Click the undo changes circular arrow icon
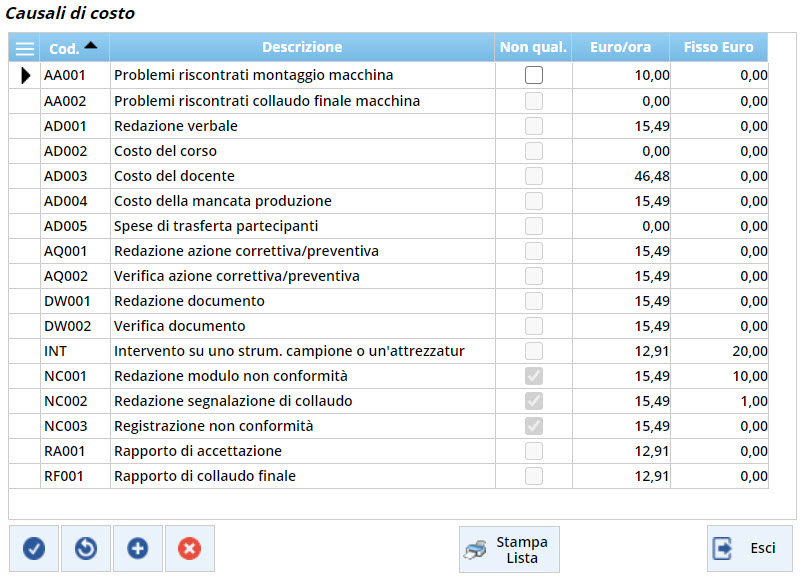Screen dimensions: 801x580 86,548
